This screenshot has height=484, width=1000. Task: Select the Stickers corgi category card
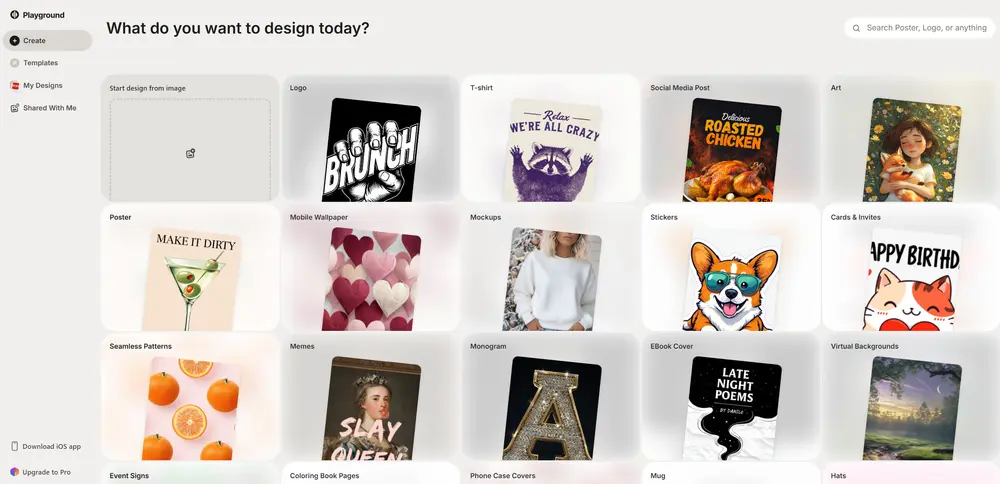click(730, 268)
